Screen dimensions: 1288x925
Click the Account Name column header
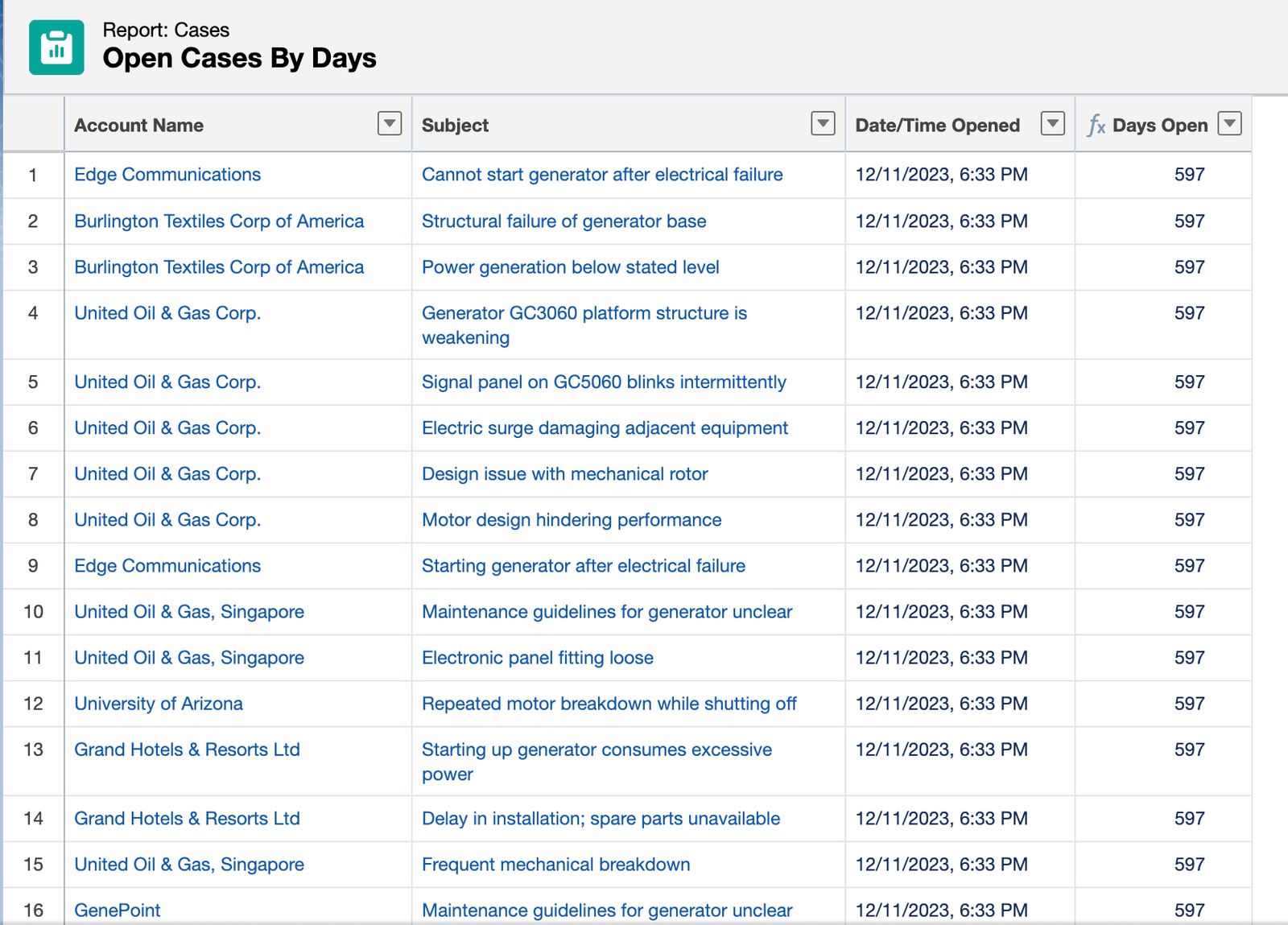point(138,126)
